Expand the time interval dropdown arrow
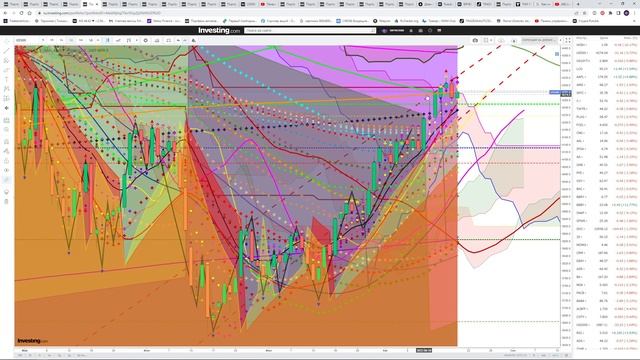The image size is (640, 360). 98,40
